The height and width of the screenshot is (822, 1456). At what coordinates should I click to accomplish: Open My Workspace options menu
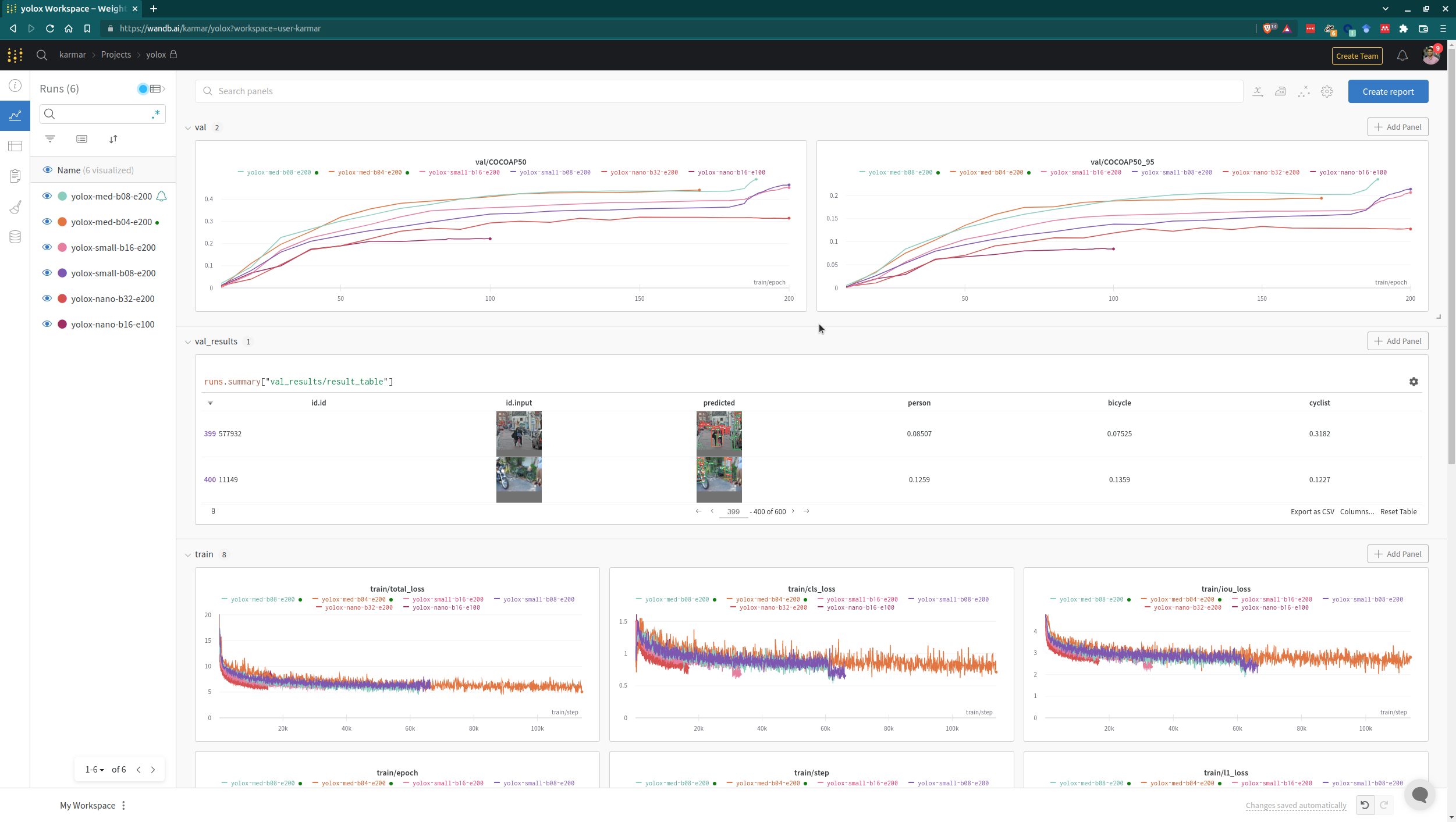coord(123,806)
